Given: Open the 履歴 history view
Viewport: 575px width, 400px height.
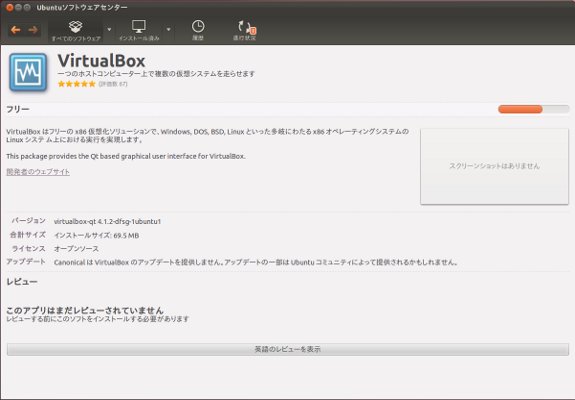Looking at the screenshot, I should point(198,30).
